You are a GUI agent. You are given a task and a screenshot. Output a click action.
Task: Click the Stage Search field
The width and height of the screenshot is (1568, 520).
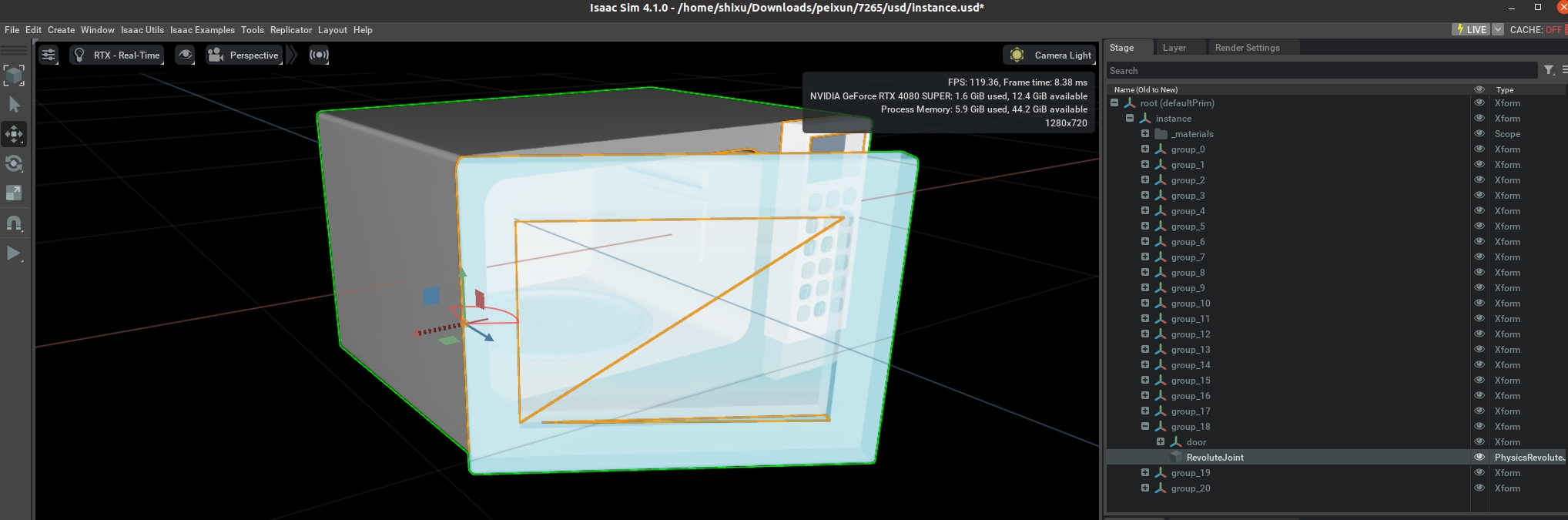click(1322, 70)
